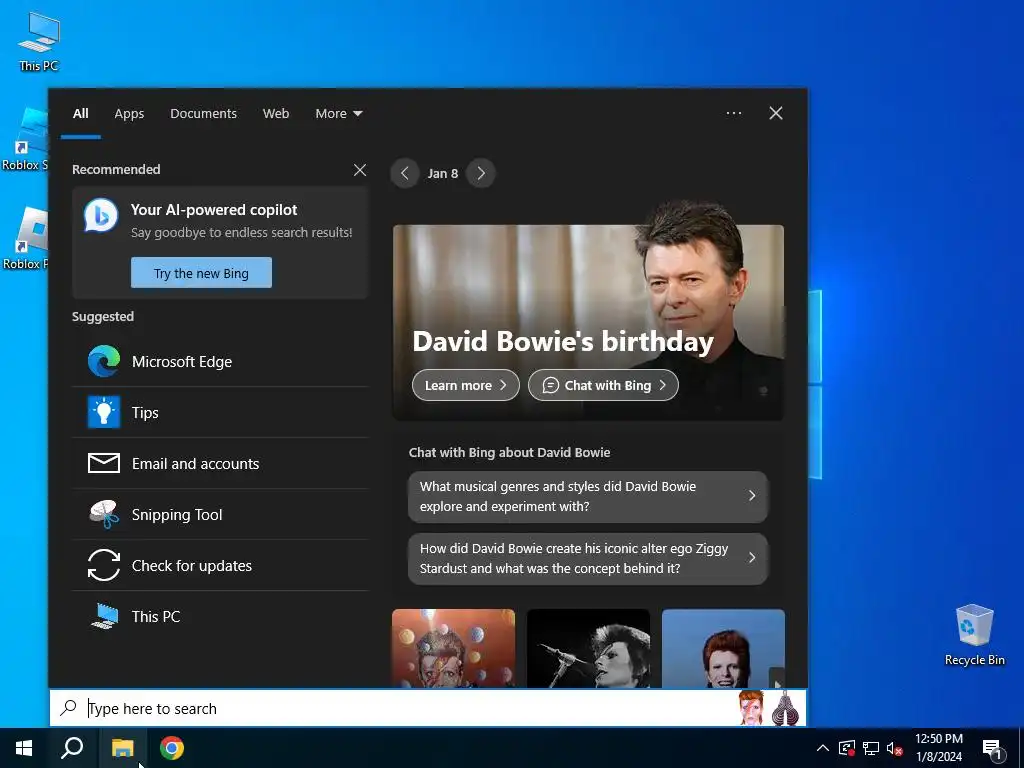Open Recycle Bin on desktop

pos(974,635)
